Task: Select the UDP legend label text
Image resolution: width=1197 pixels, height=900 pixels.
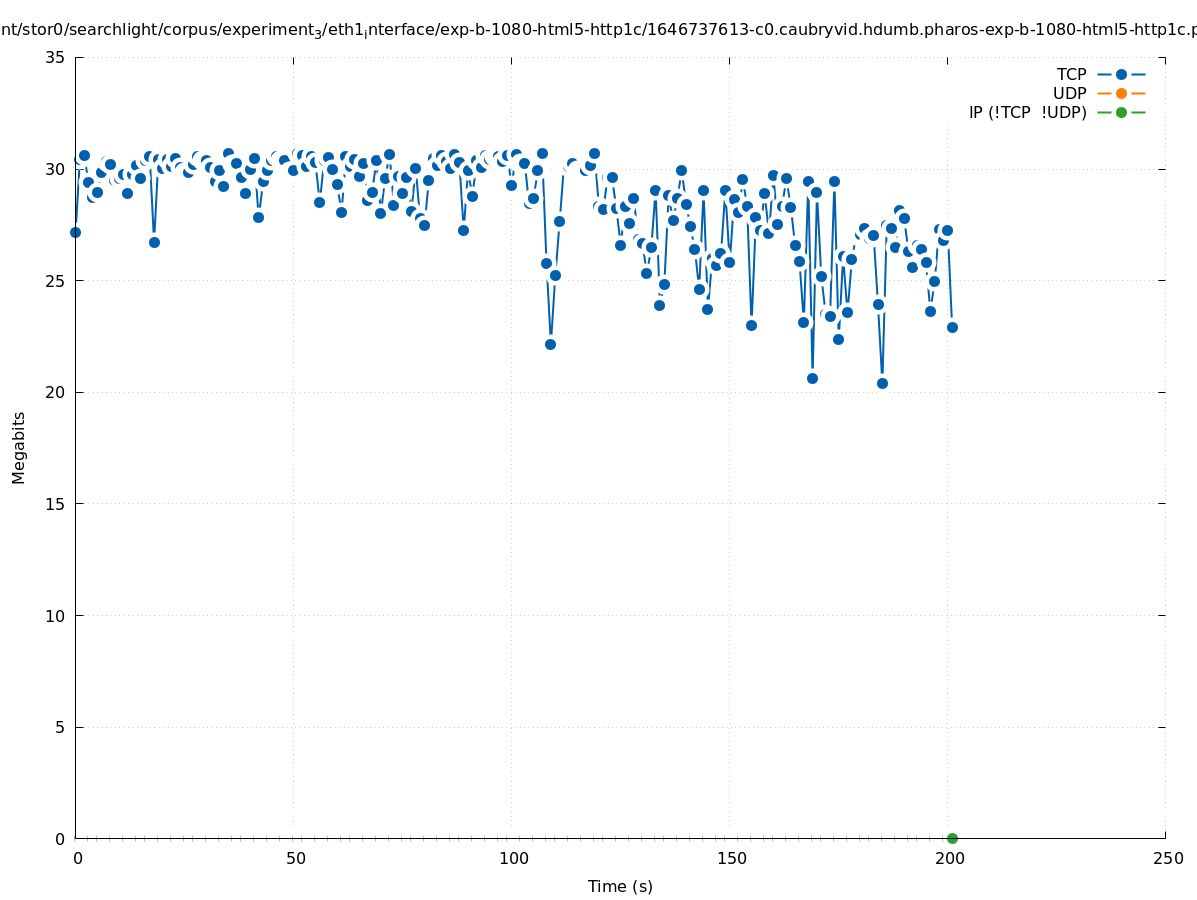Action: point(1069,94)
